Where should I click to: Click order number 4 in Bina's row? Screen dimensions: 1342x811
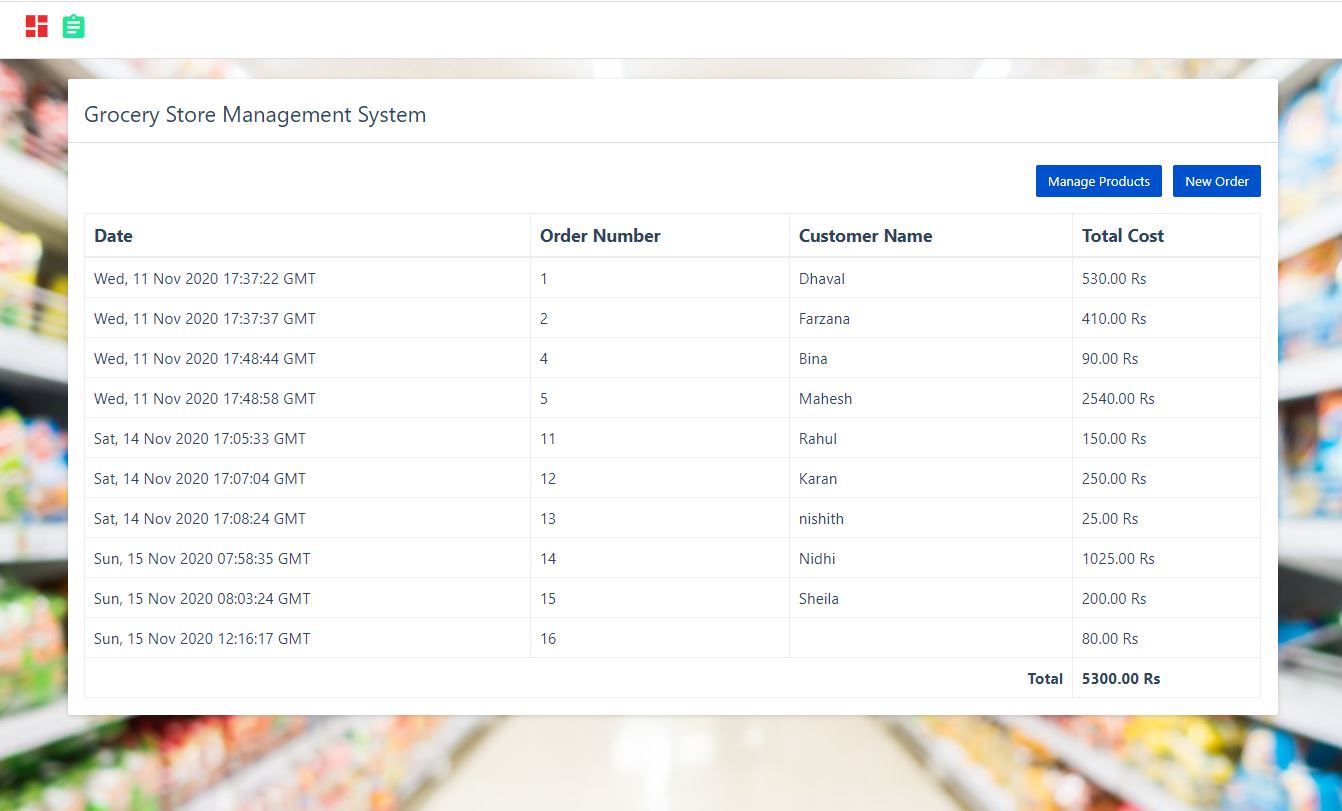pyautogui.click(x=544, y=359)
